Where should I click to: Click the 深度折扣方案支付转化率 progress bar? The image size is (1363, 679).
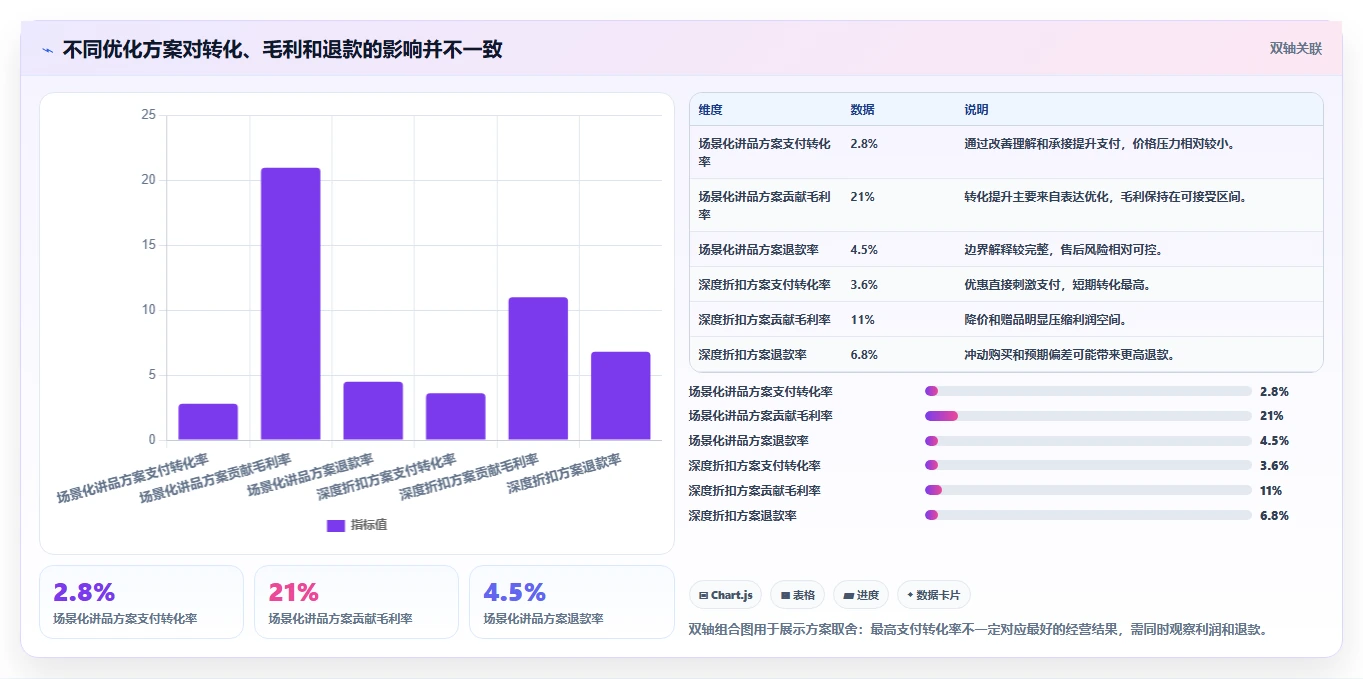click(1088, 465)
